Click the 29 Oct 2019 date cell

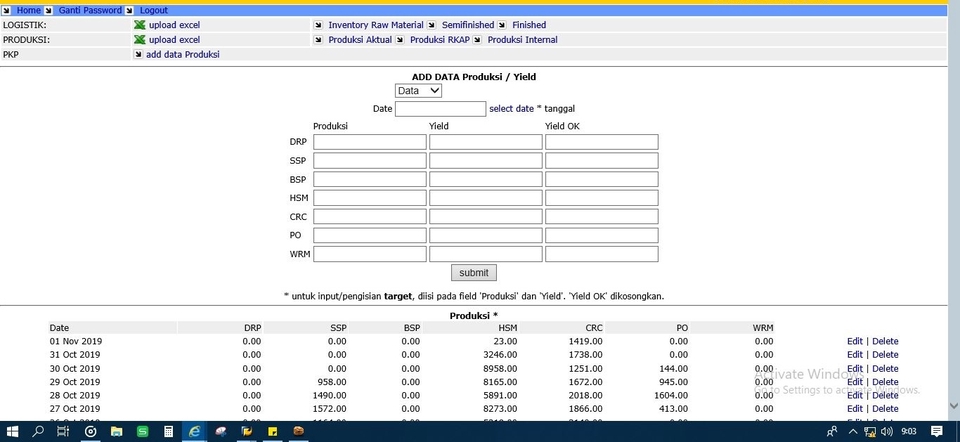click(75, 382)
